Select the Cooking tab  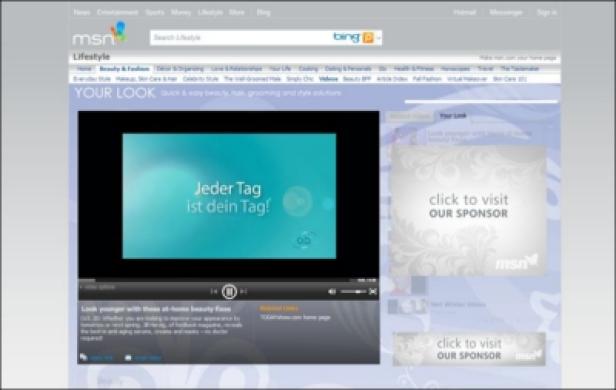point(308,69)
